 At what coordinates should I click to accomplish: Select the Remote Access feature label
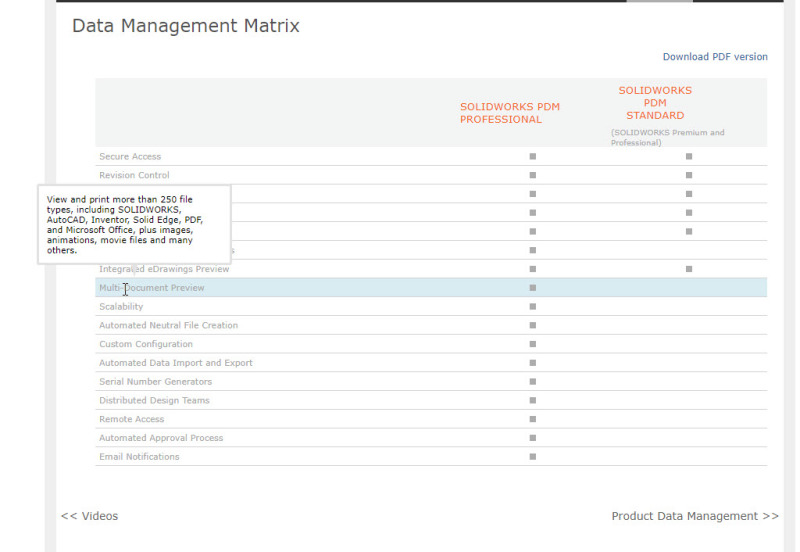coord(132,419)
